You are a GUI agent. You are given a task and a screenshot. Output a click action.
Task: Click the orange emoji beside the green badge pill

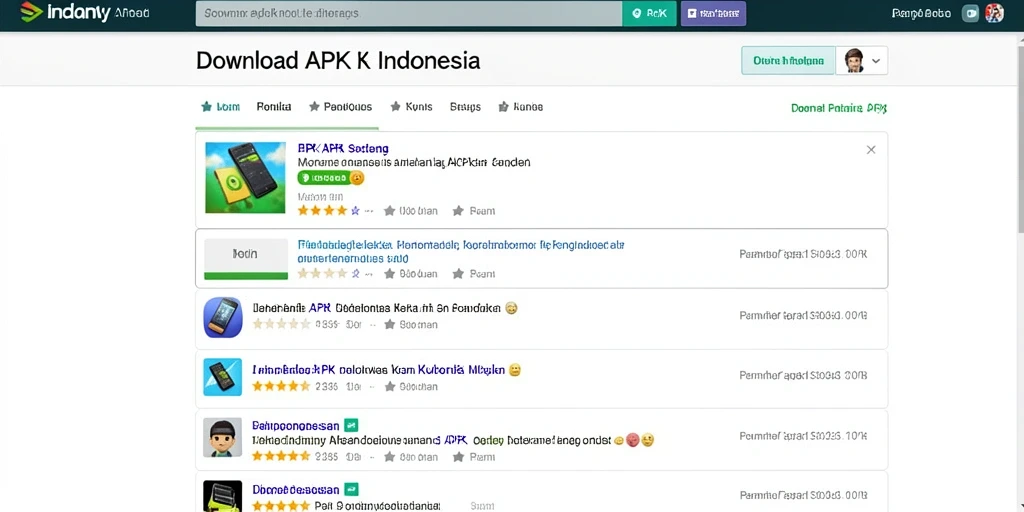coord(357,178)
